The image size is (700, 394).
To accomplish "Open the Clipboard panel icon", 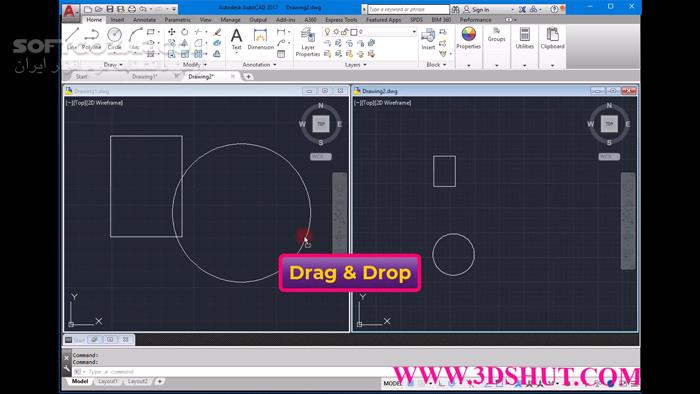I will pos(553,37).
